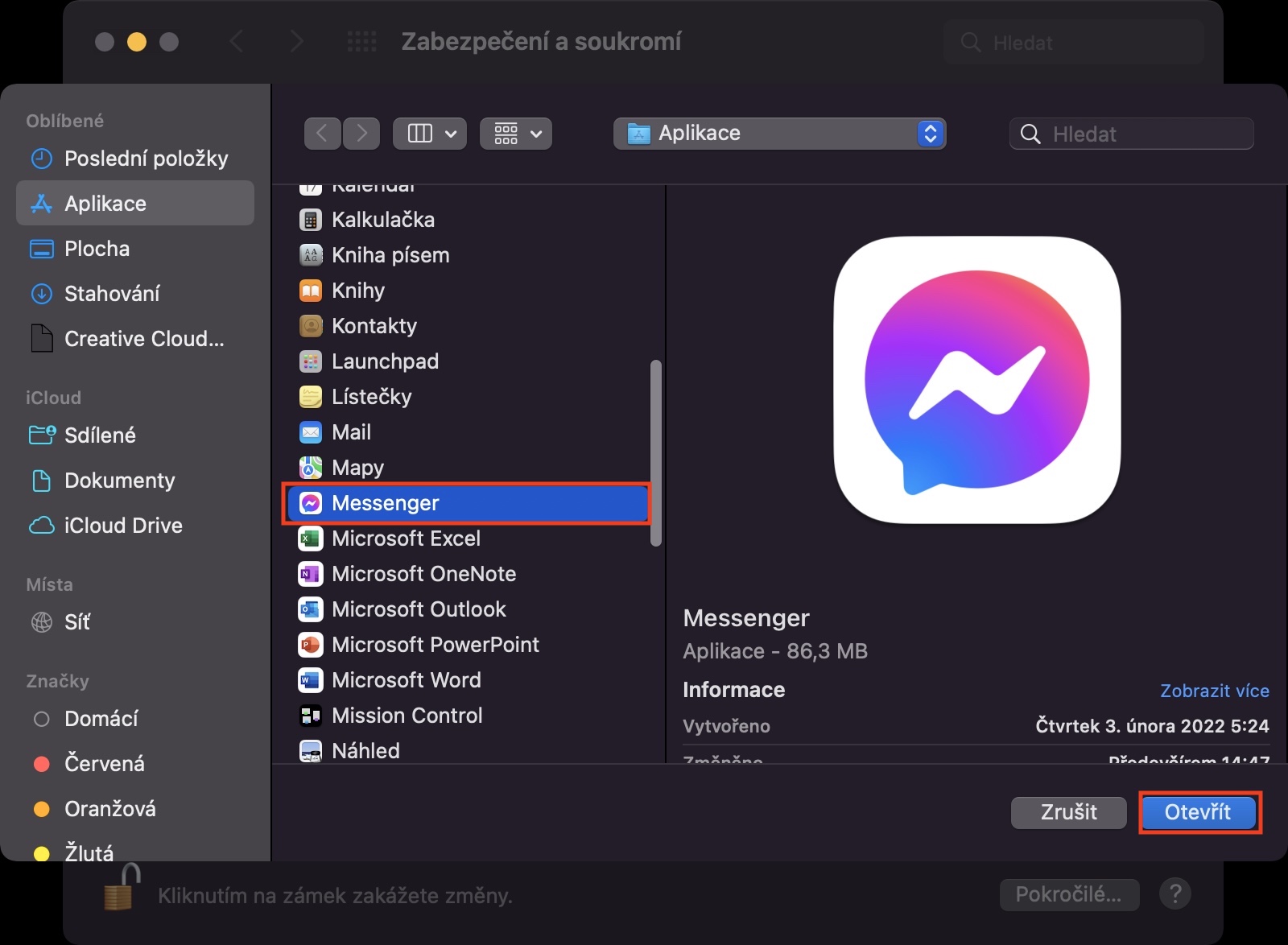The height and width of the screenshot is (945, 1288).
Task: Select the Domácí tag
Action: [101, 719]
